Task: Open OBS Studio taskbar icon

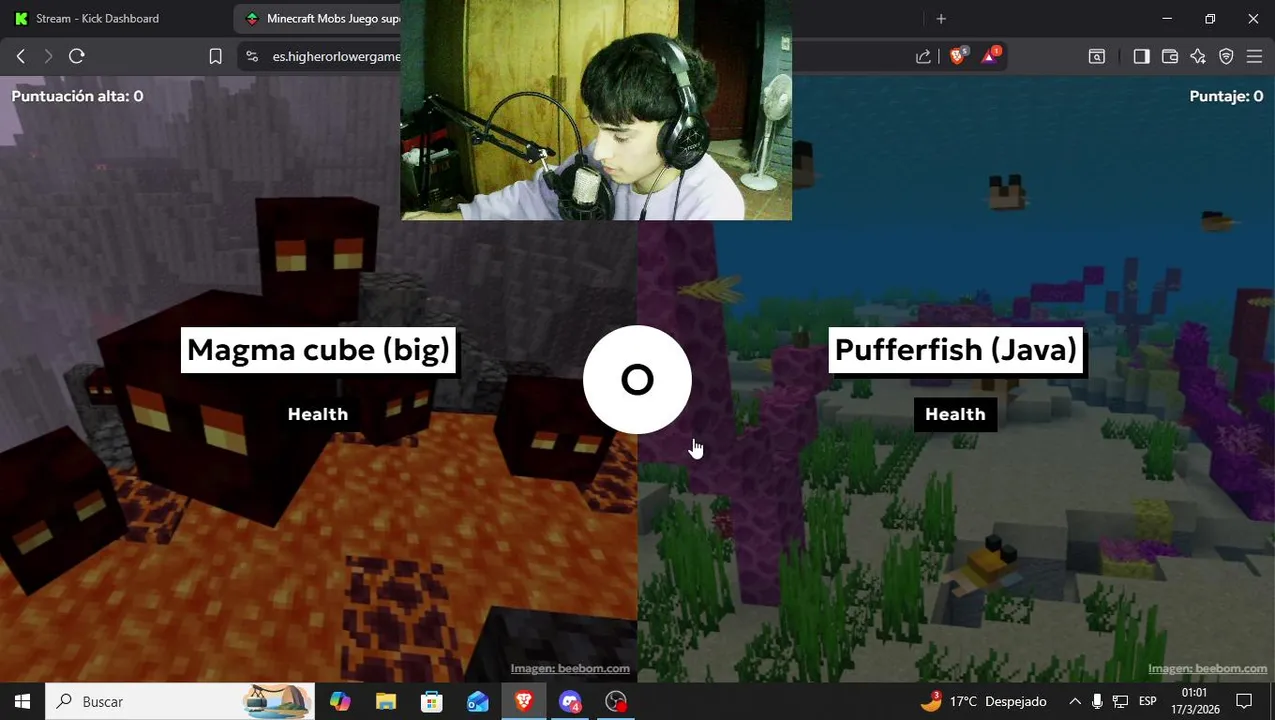Action: (616, 702)
